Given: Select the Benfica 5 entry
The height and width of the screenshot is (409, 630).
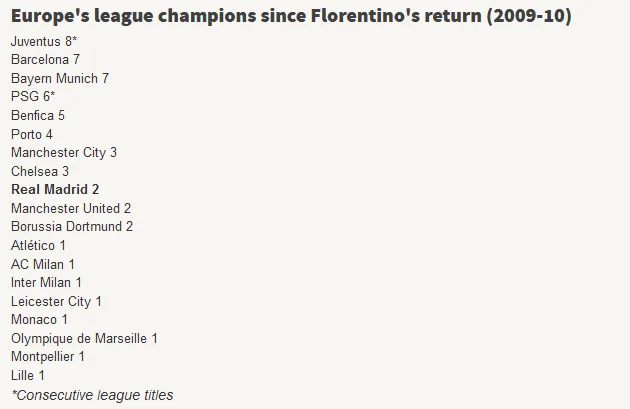Looking at the screenshot, I should coord(38,115).
